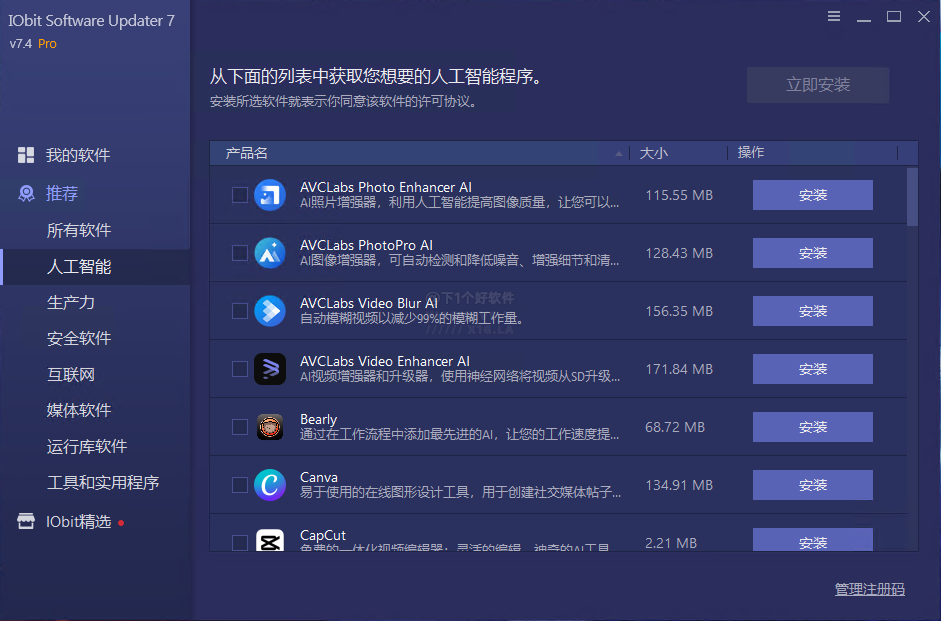Install CapCut with 安装 button
941x621 pixels.
tap(813, 540)
